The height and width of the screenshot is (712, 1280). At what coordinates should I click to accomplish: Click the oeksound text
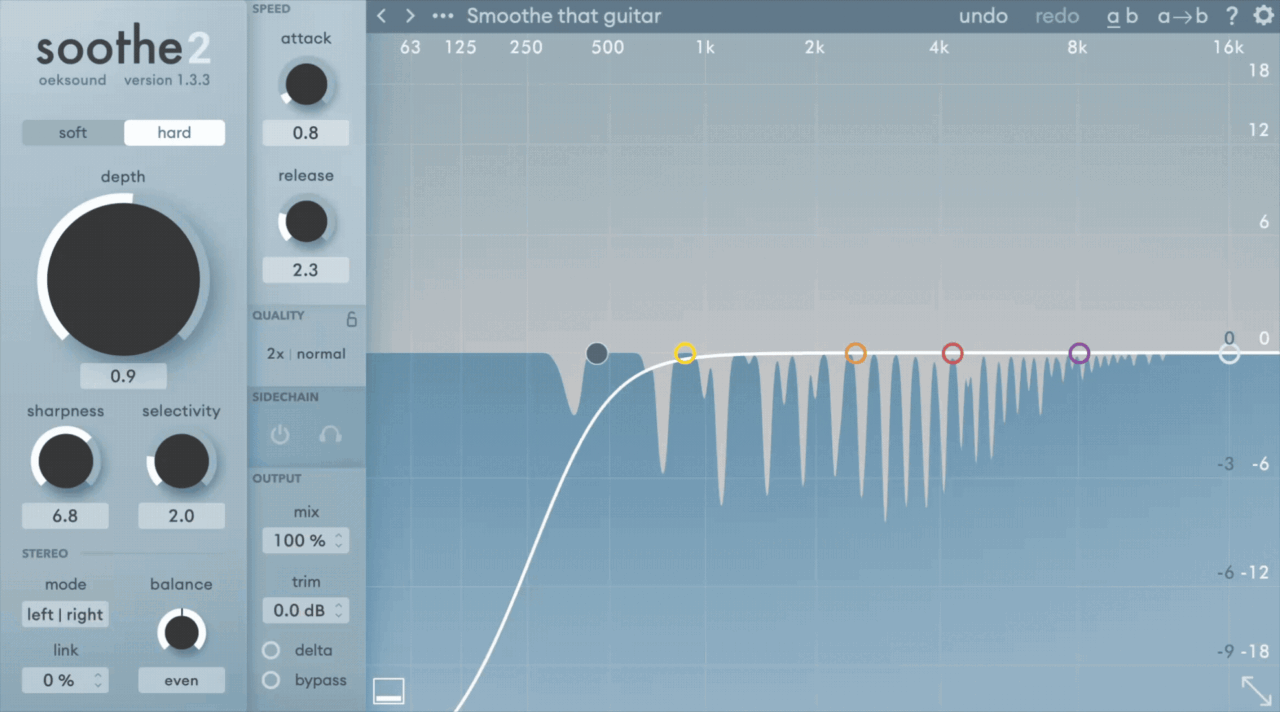pos(72,80)
